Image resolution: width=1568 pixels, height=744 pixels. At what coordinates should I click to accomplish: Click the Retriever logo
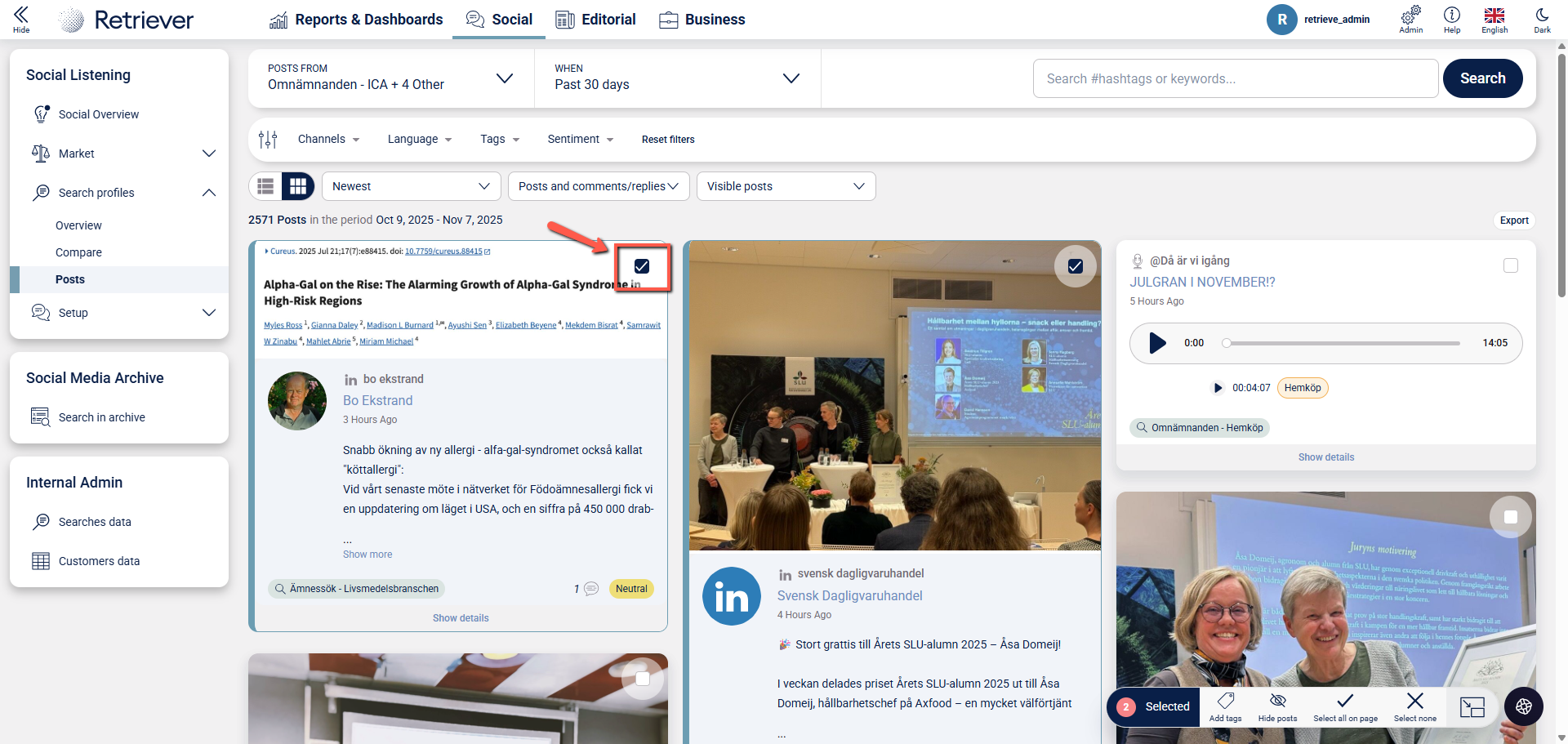tap(127, 20)
